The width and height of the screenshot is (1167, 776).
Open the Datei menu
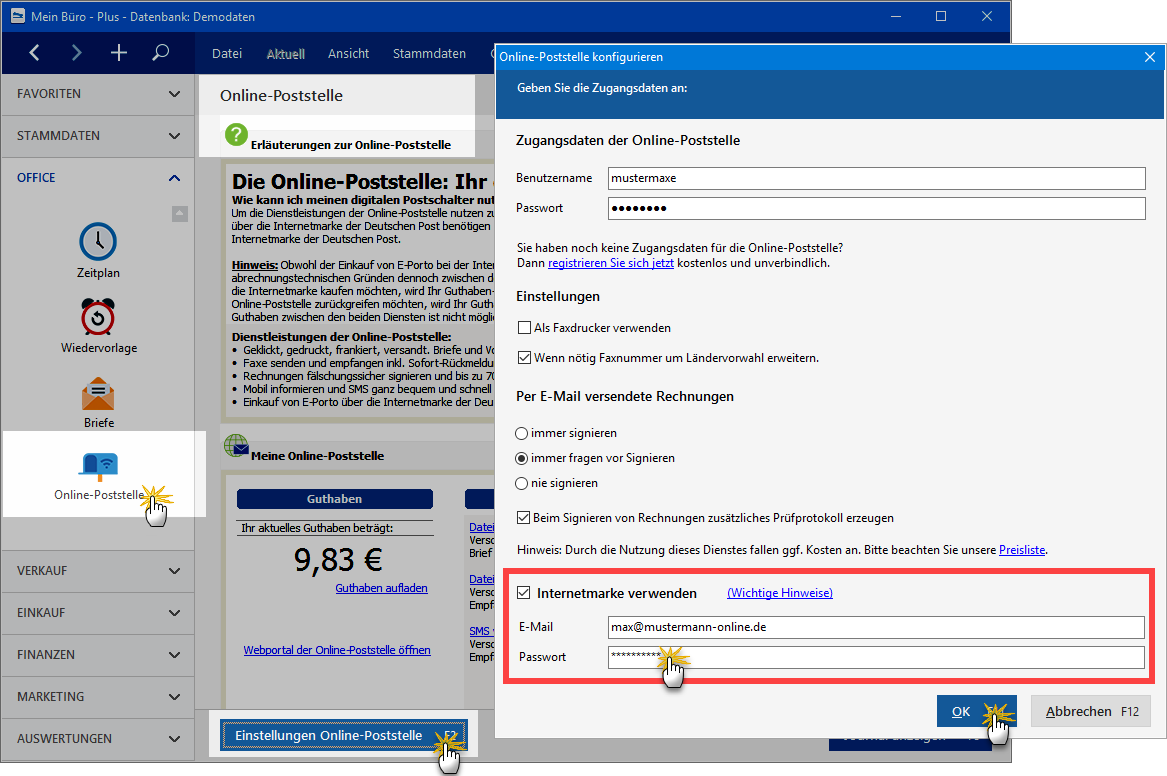[x=227, y=54]
